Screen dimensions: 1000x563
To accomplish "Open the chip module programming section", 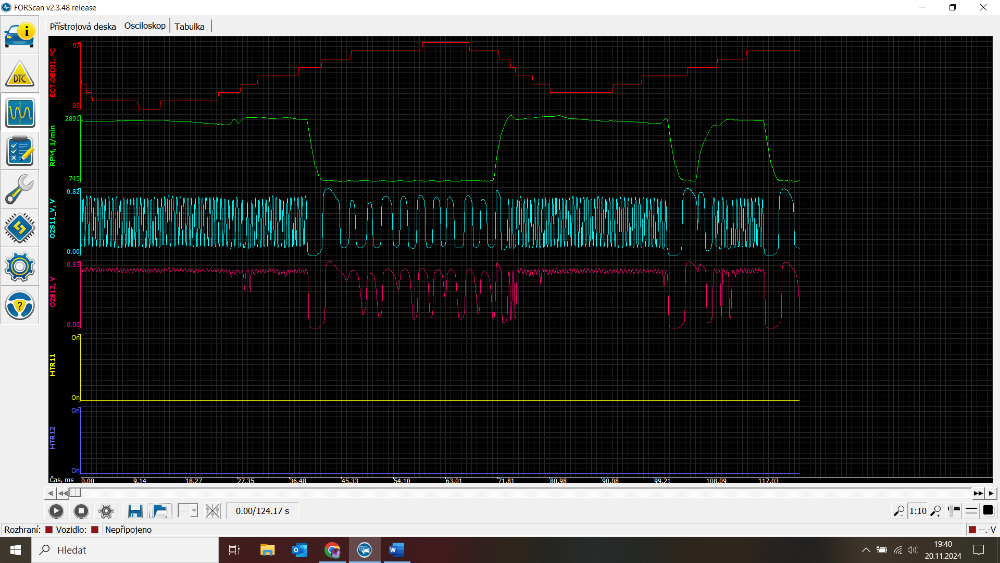I will point(20,227).
